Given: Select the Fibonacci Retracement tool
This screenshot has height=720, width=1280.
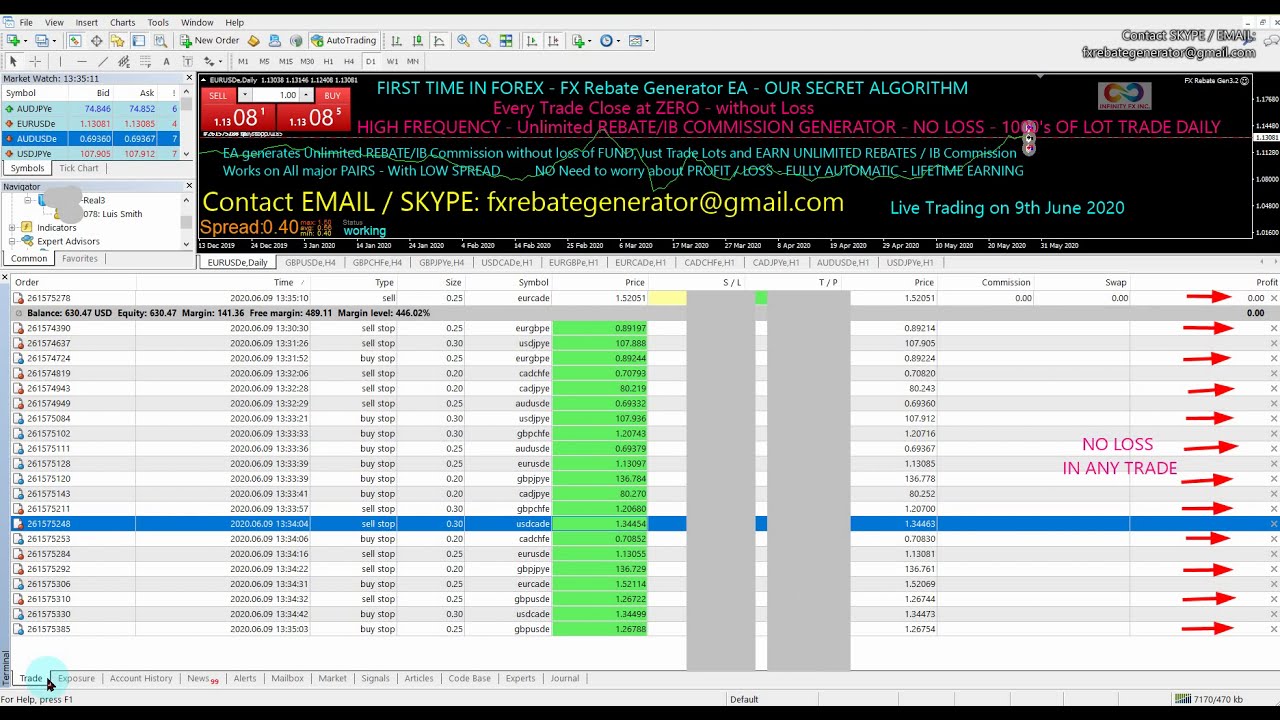Looking at the screenshot, I should (145, 61).
